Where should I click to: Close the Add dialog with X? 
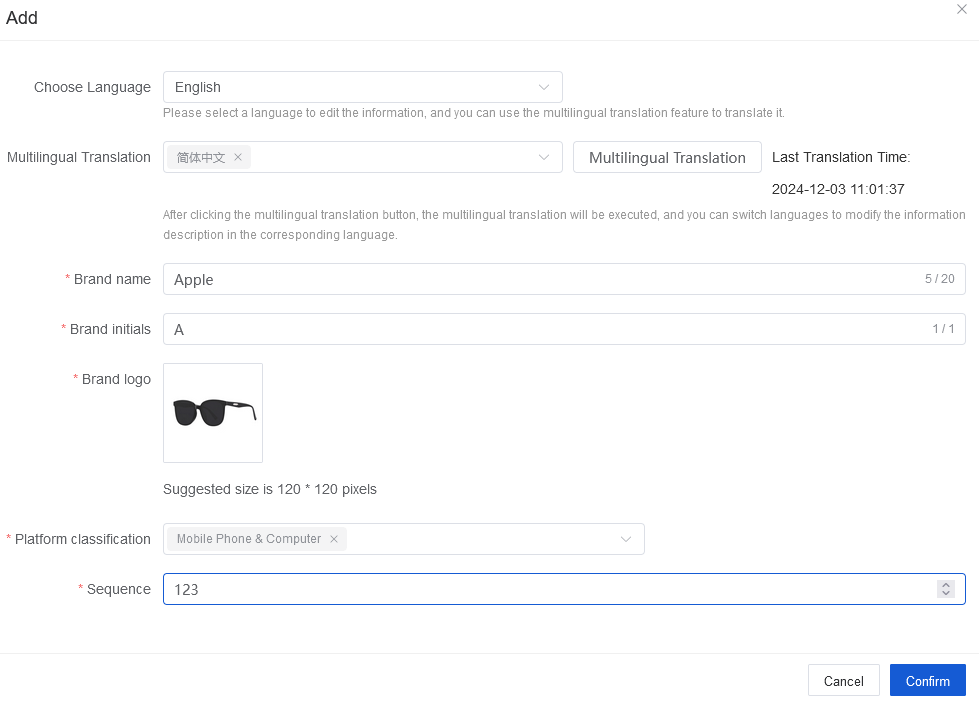[x=962, y=9]
